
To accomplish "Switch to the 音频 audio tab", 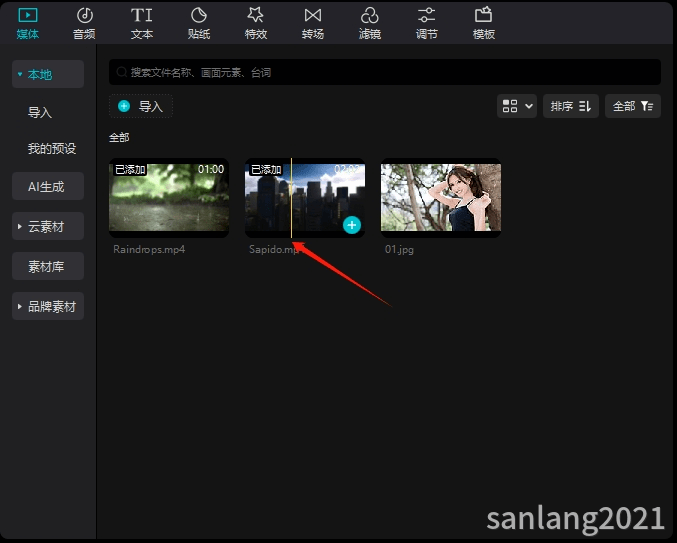I will coord(84,23).
